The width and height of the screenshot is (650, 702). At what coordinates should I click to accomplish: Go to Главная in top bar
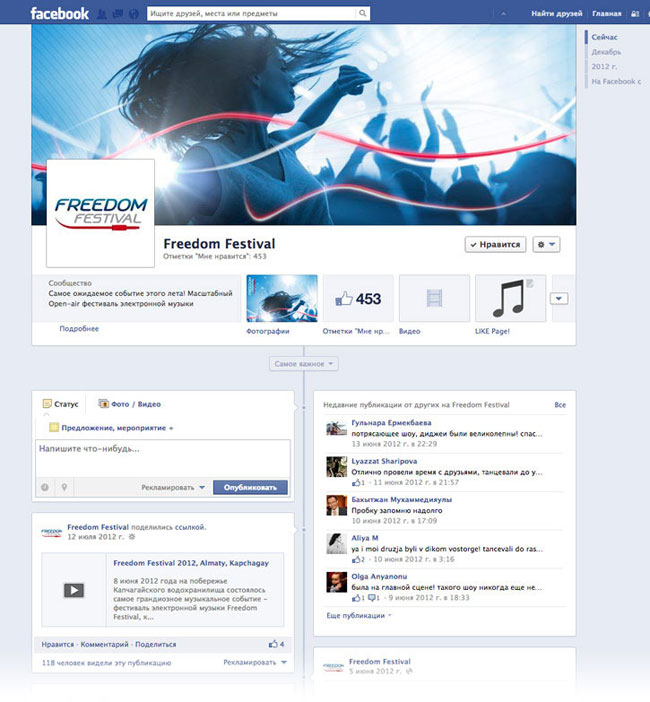pyautogui.click(x=607, y=13)
